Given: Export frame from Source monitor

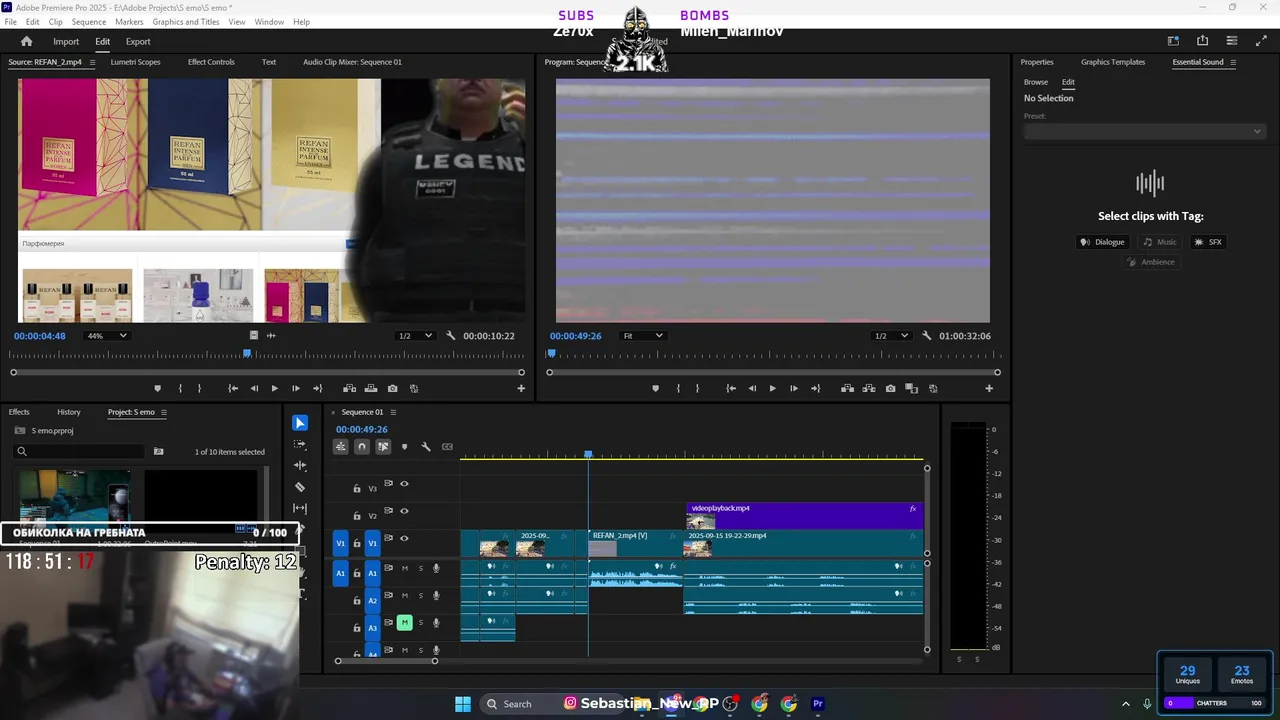Looking at the screenshot, I should pyautogui.click(x=392, y=388).
